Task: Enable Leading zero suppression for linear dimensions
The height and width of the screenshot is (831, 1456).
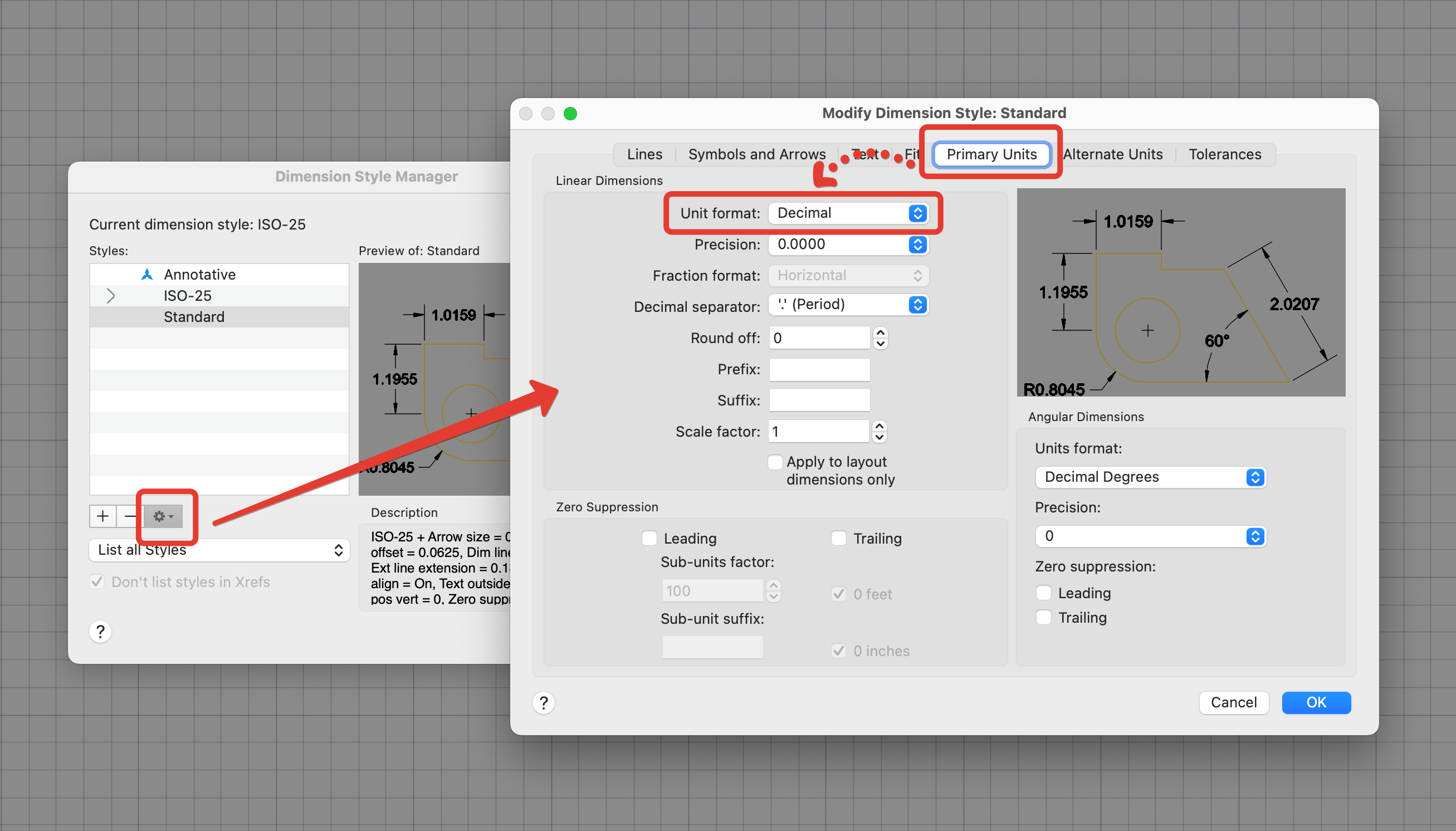Action: 649,537
